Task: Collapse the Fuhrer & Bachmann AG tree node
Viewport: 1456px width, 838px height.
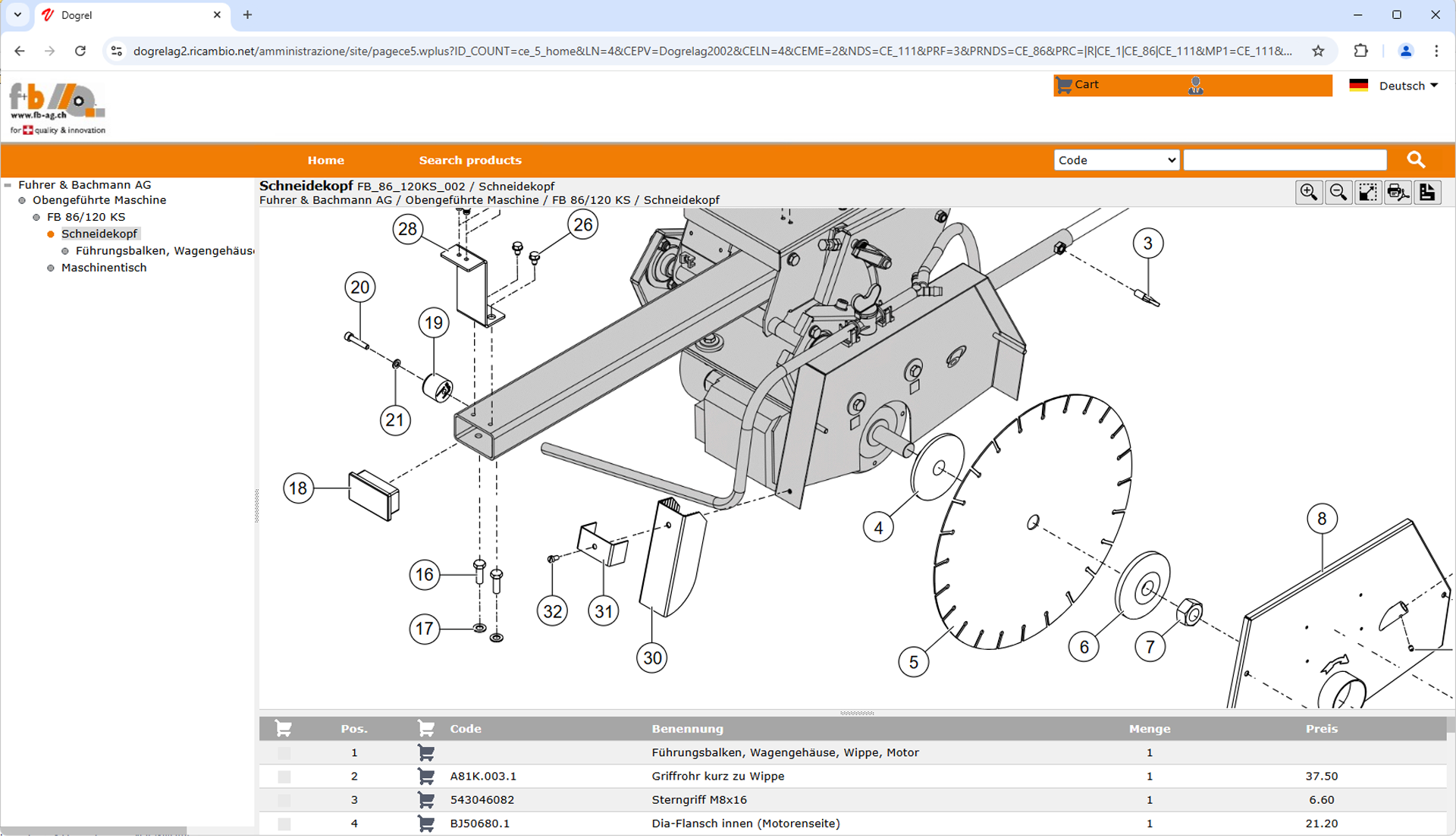Action: pyautogui.click(x=8, y=185)
